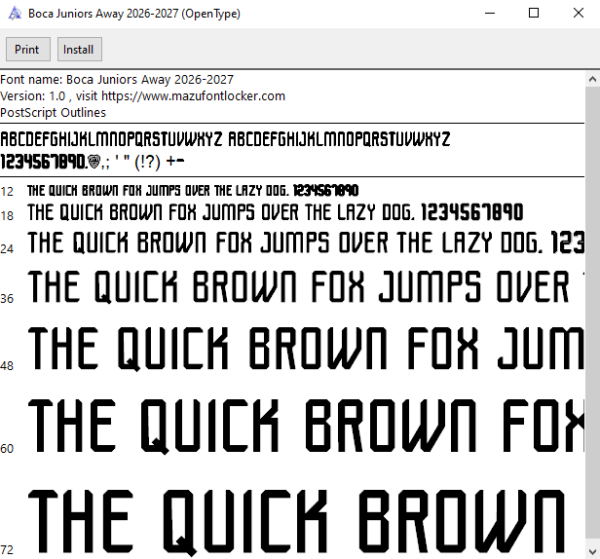Click the size 36 sample sentence

306,287
